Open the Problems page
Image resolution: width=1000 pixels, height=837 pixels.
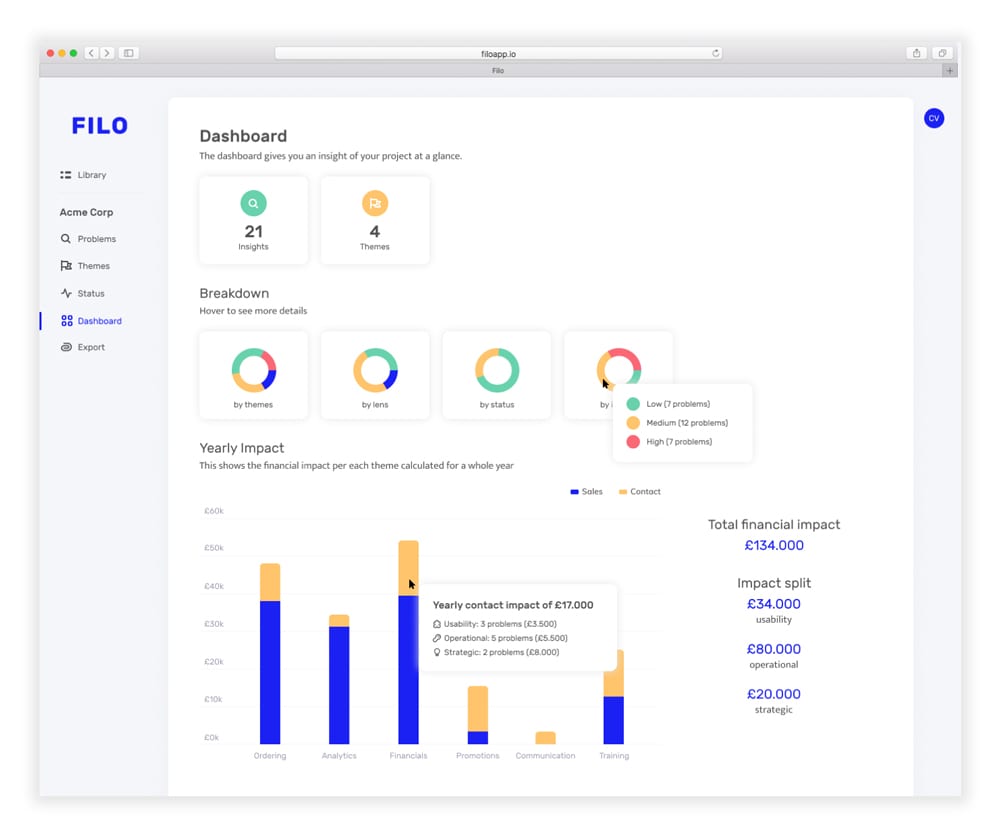point(88,239)
